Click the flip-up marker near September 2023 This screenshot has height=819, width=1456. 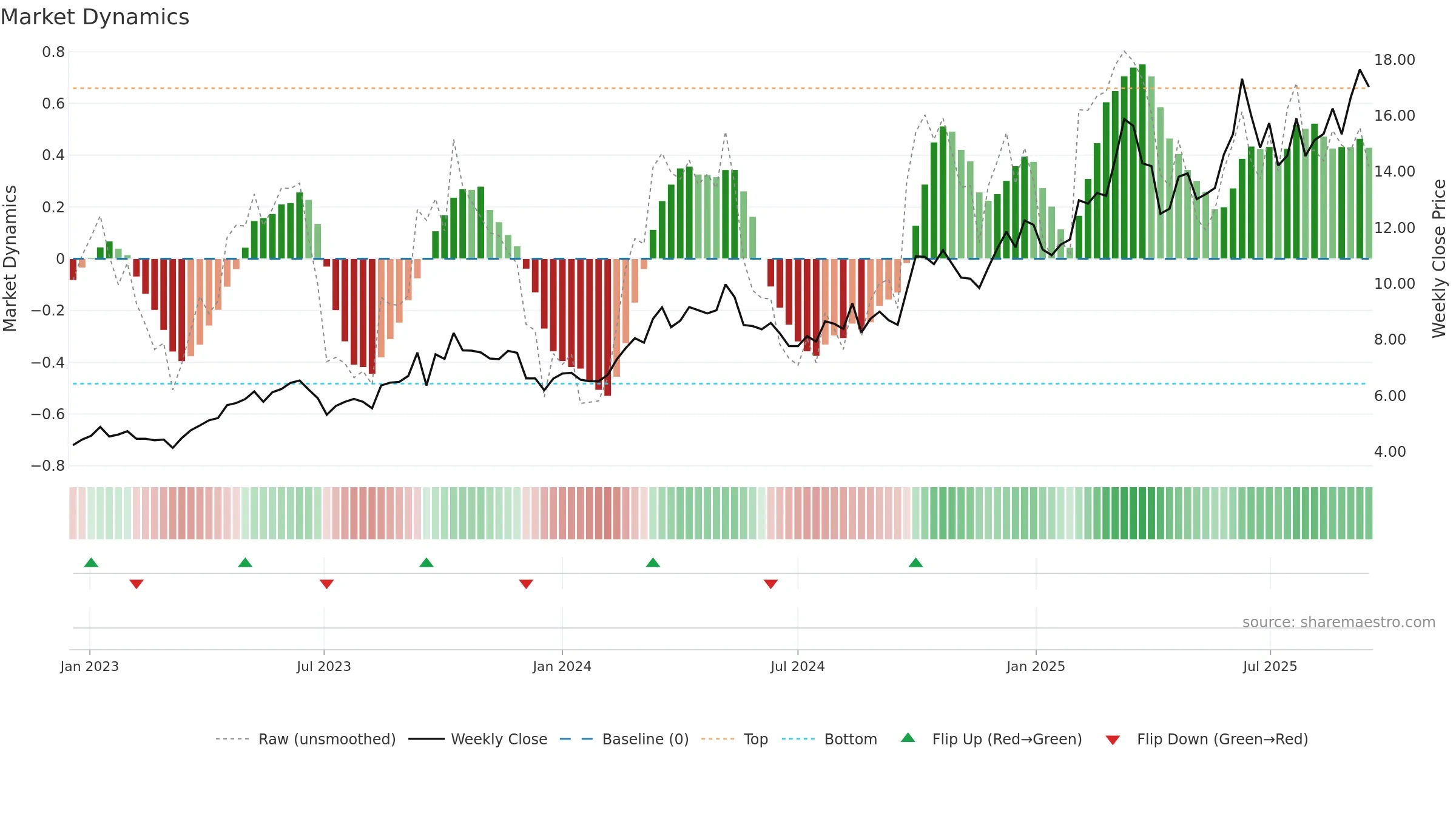click(426, 562)
